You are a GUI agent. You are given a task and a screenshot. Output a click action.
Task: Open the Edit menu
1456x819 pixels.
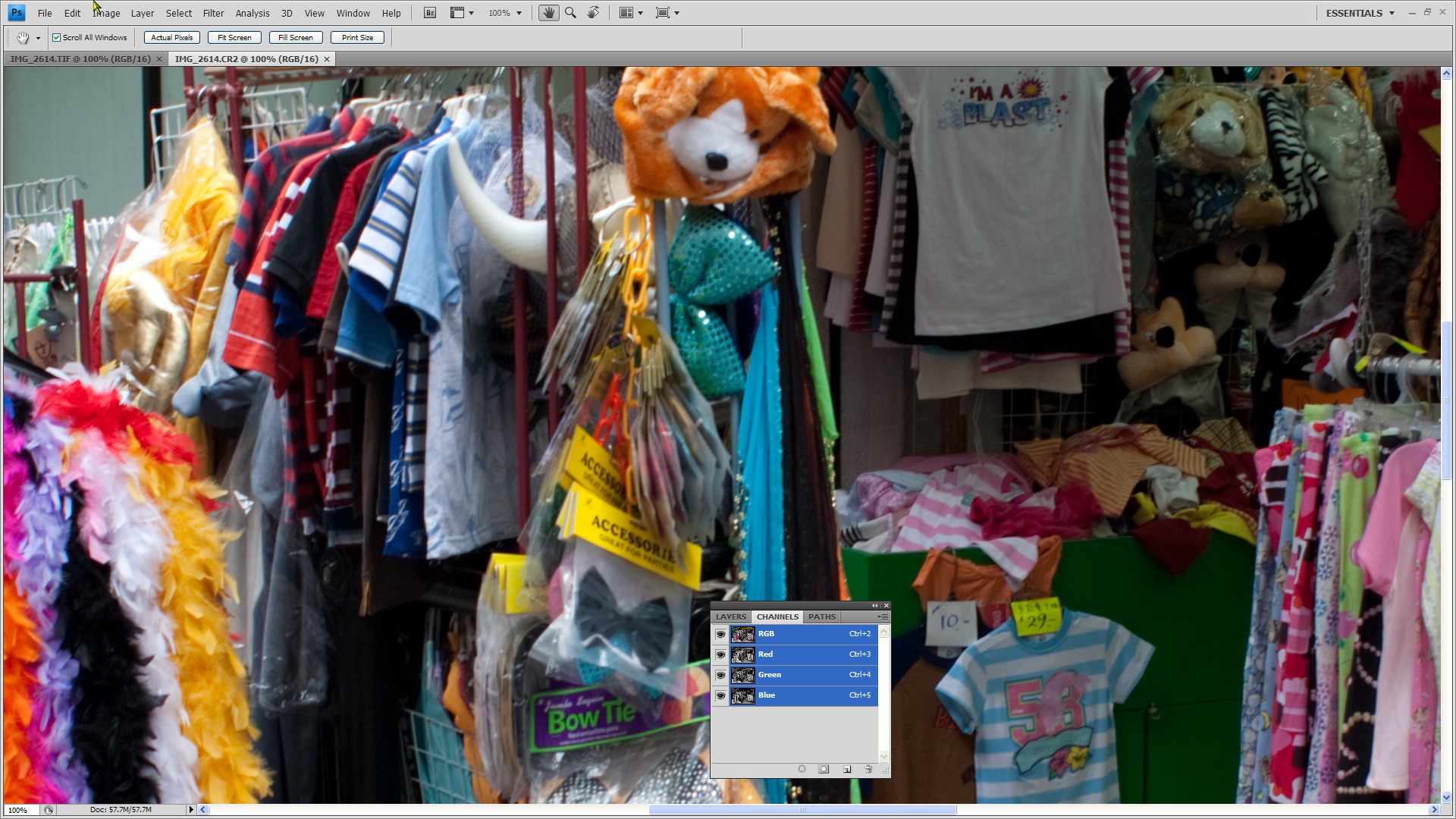tap(72, 13)
